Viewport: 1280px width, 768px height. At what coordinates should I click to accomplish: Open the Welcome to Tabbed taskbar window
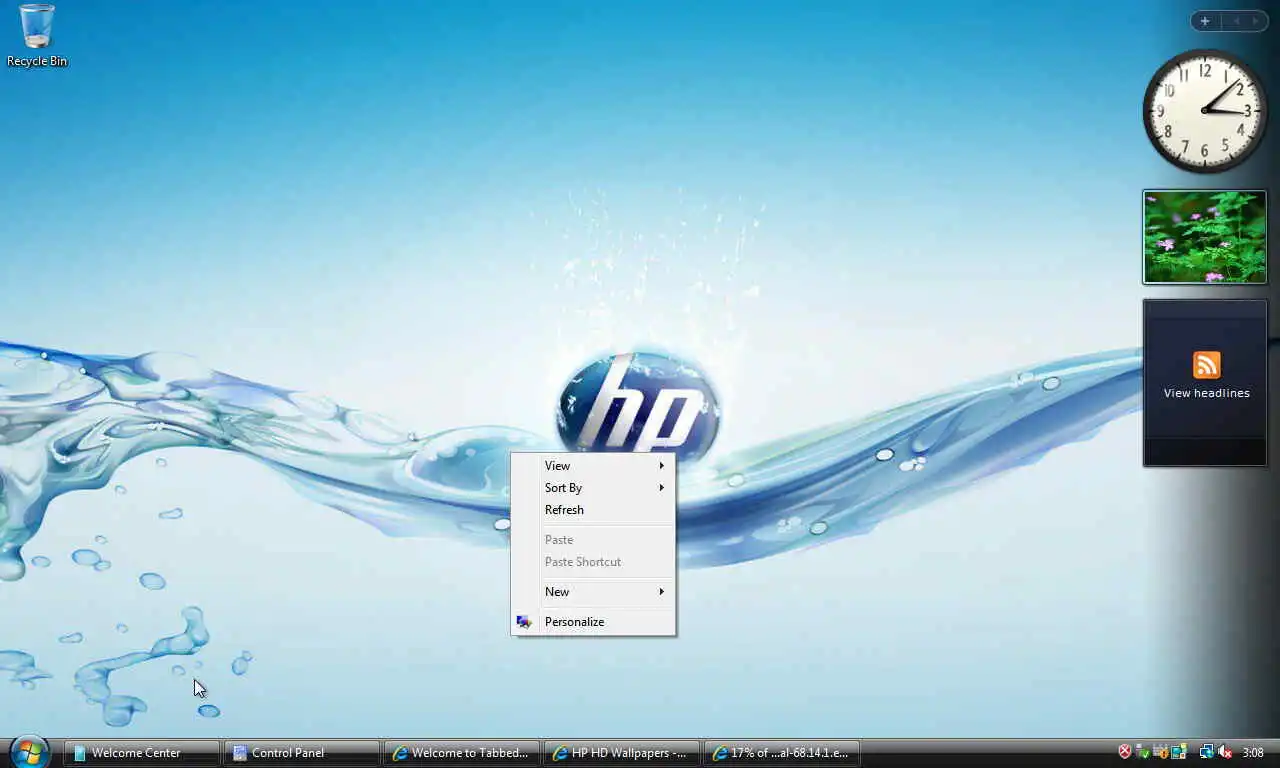tap(462, 753)
